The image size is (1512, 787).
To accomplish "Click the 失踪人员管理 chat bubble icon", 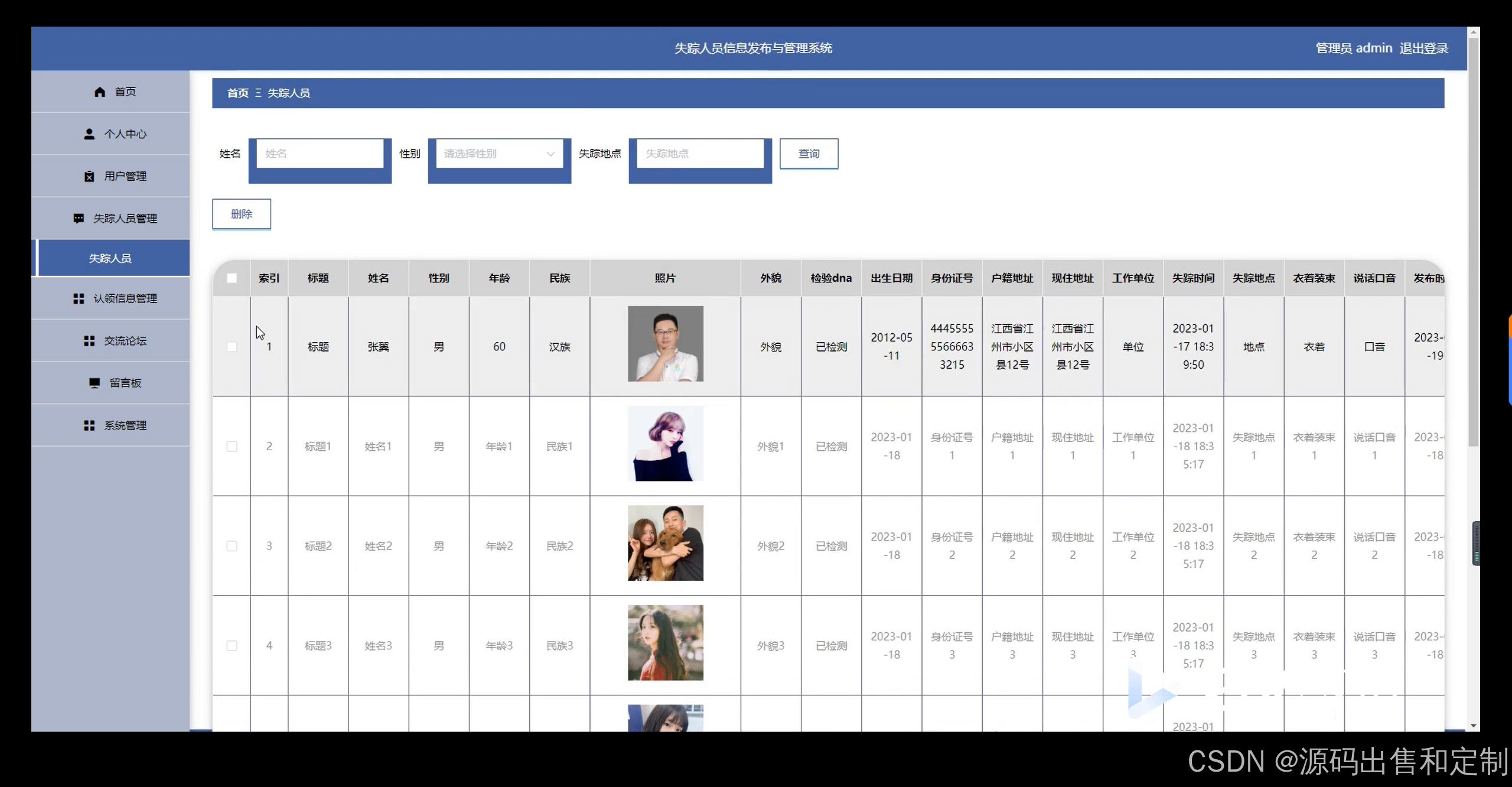I will click(79, 219).
